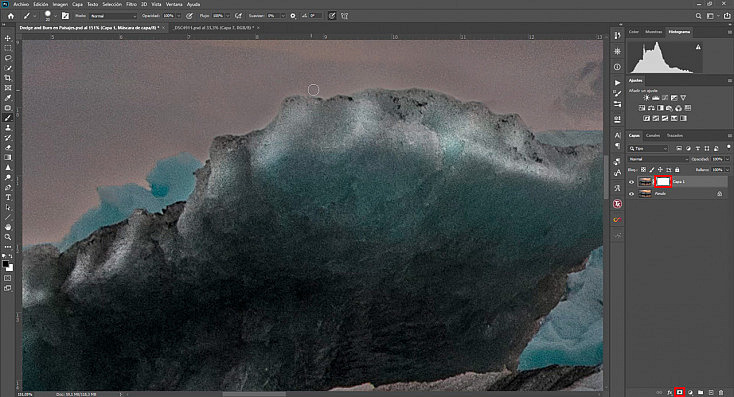
Task: Select the Dodge tool
Action: (7, 177)
